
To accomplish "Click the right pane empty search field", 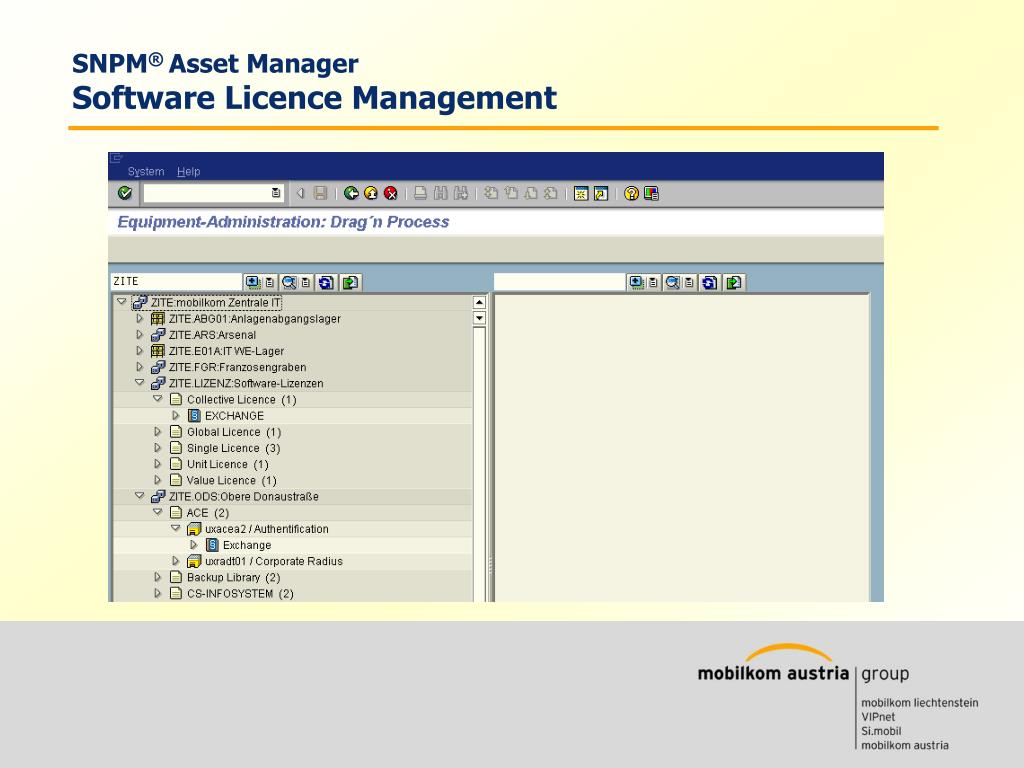I will click(559, 281).
